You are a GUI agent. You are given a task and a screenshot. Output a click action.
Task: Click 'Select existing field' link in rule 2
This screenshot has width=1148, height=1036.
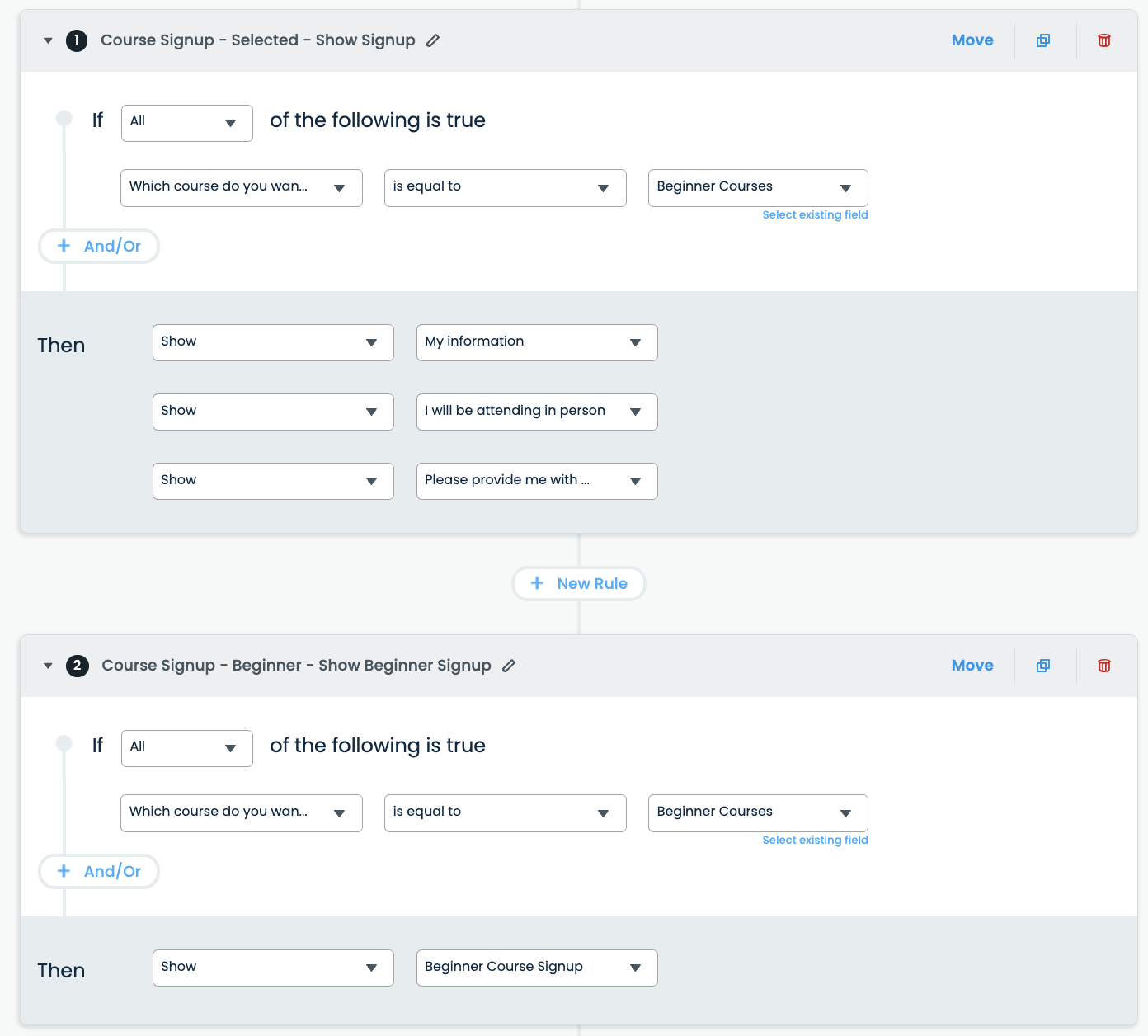815,841
